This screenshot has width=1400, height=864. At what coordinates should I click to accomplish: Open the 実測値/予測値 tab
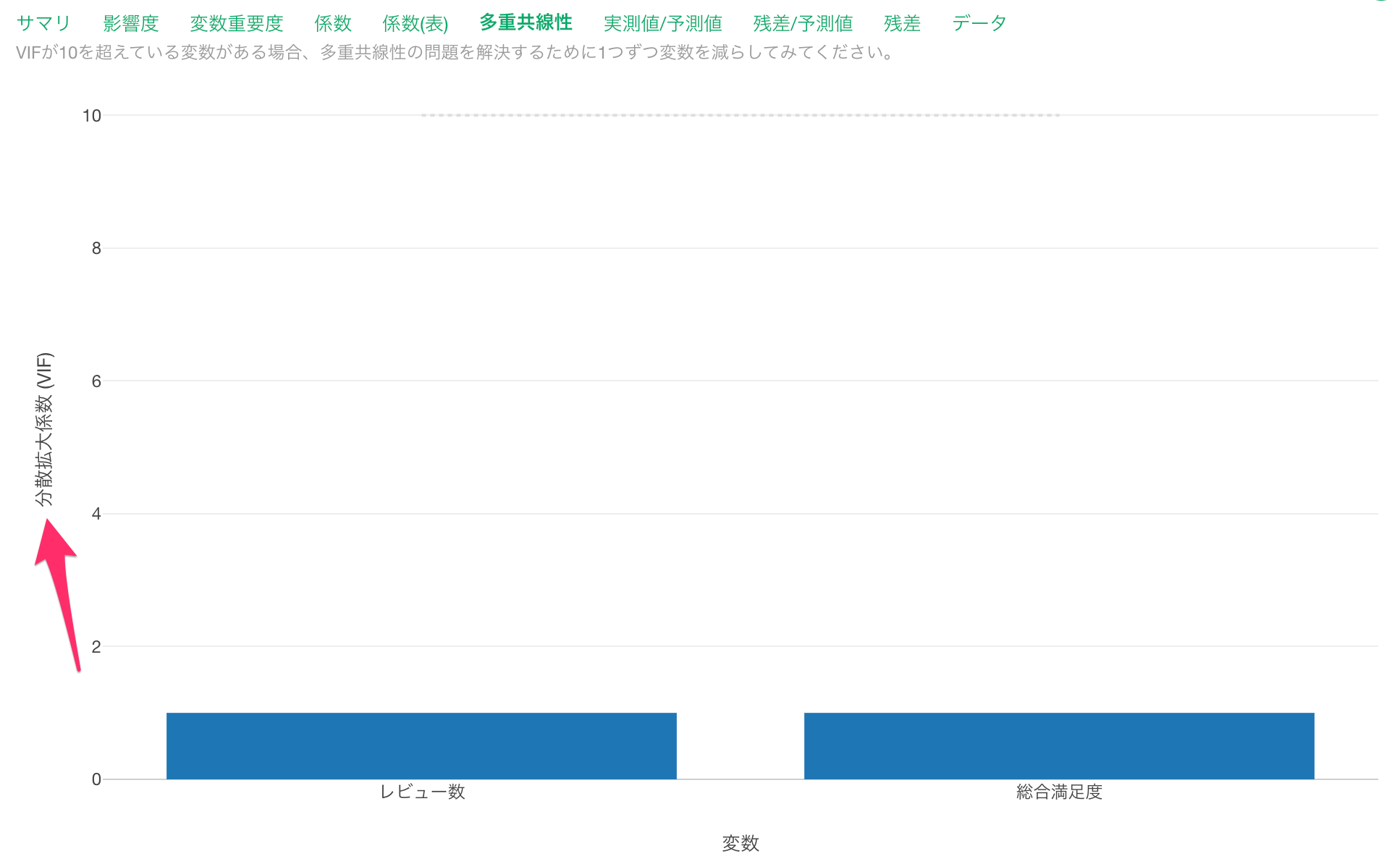(x=663, y=24)
